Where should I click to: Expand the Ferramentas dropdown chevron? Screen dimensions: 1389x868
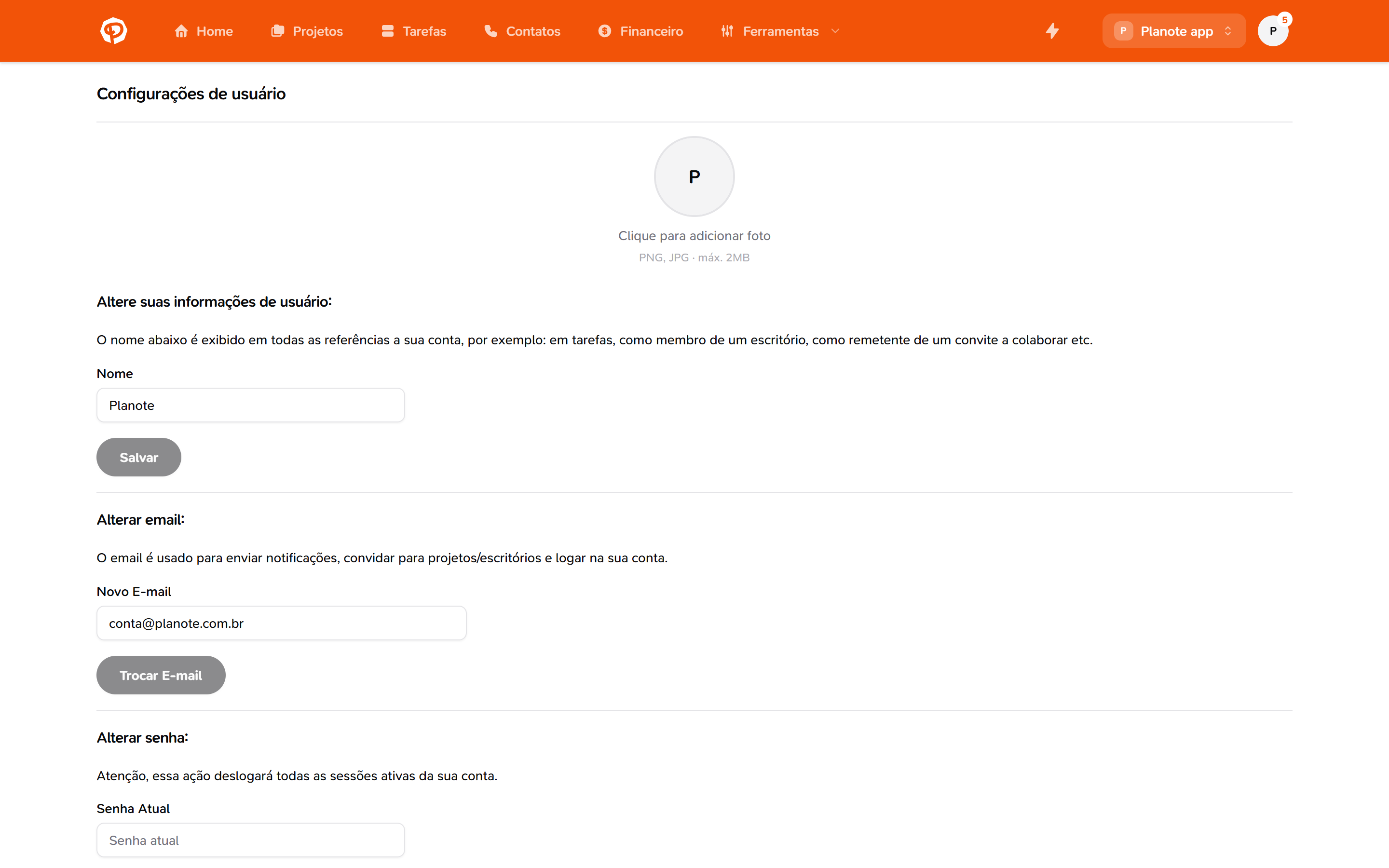coord(836,31)
